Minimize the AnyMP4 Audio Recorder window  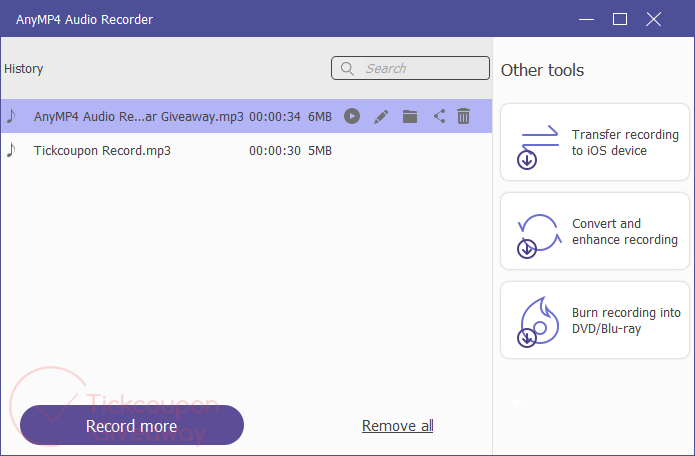(586, 19)
